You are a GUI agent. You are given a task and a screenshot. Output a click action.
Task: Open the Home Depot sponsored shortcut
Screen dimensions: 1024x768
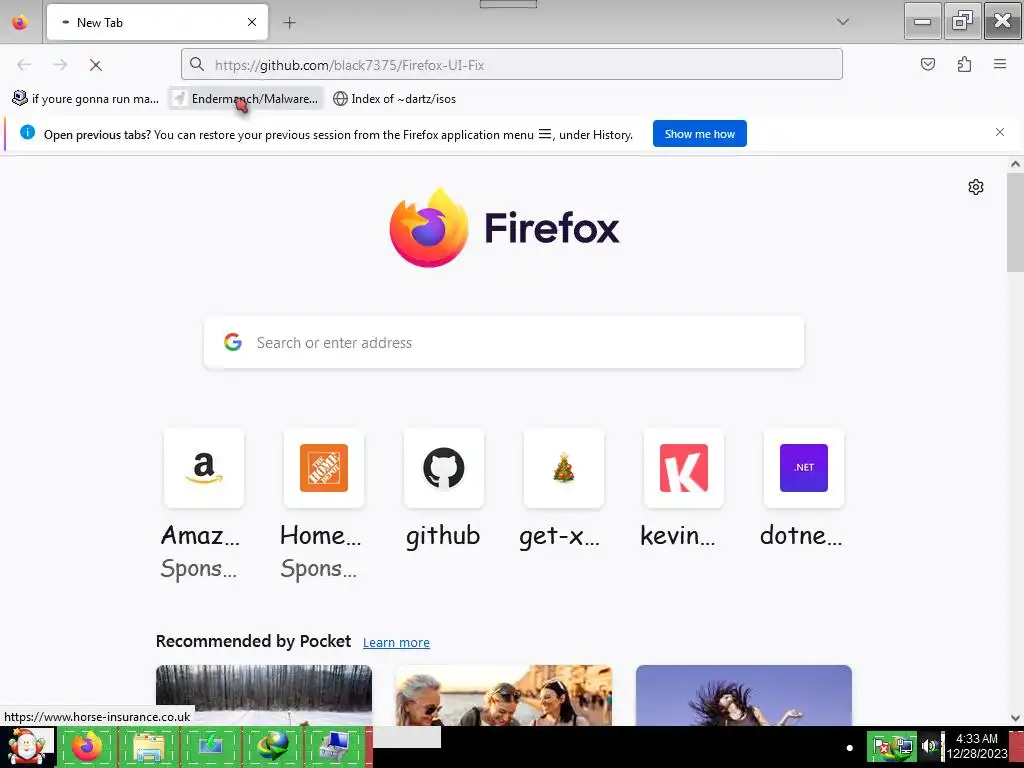[x=324, y=468]
